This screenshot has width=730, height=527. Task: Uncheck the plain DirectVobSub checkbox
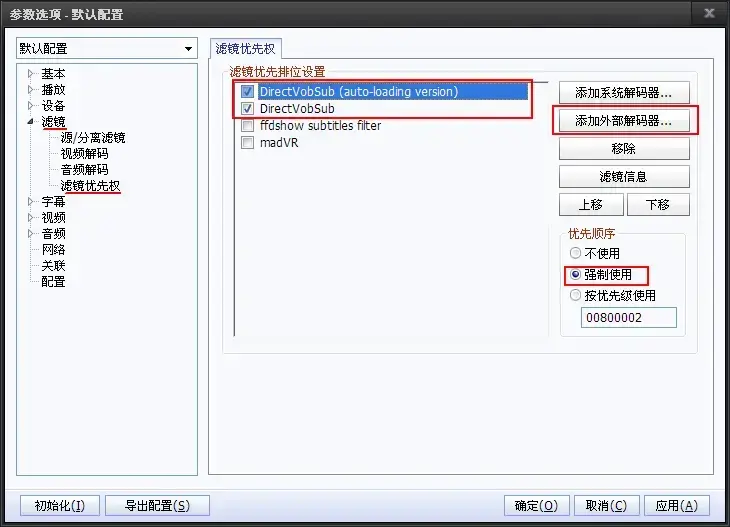click(247, 109)
